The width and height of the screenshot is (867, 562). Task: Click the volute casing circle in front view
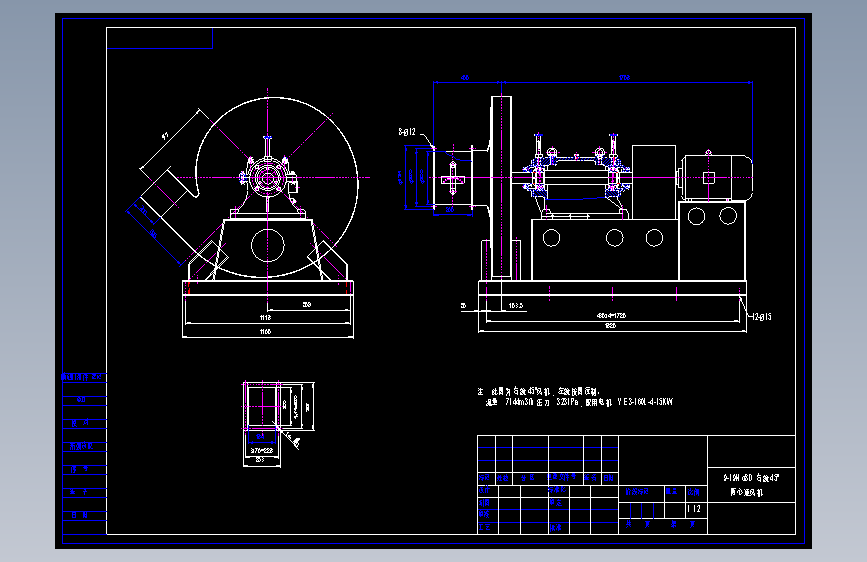tap(276, 187)
